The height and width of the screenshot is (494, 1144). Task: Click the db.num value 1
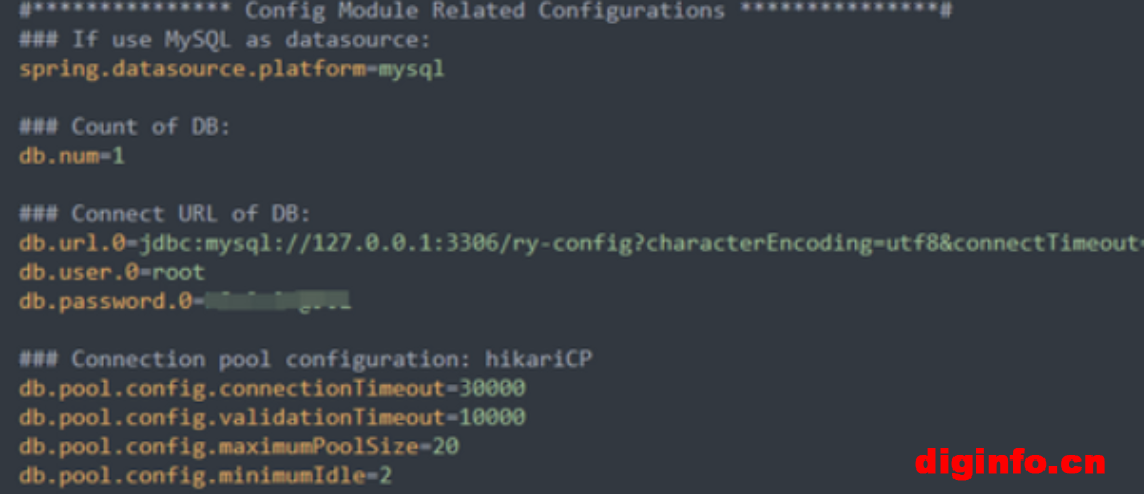pyautogui.click(x=118, y=156)
